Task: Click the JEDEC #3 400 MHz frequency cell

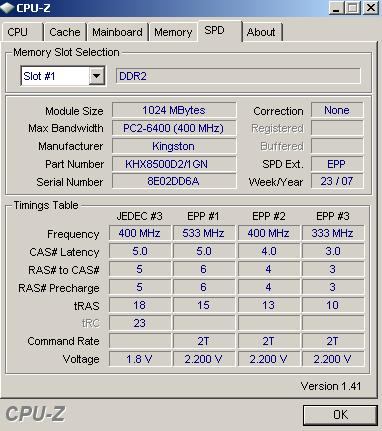Action: coord(140,233)
